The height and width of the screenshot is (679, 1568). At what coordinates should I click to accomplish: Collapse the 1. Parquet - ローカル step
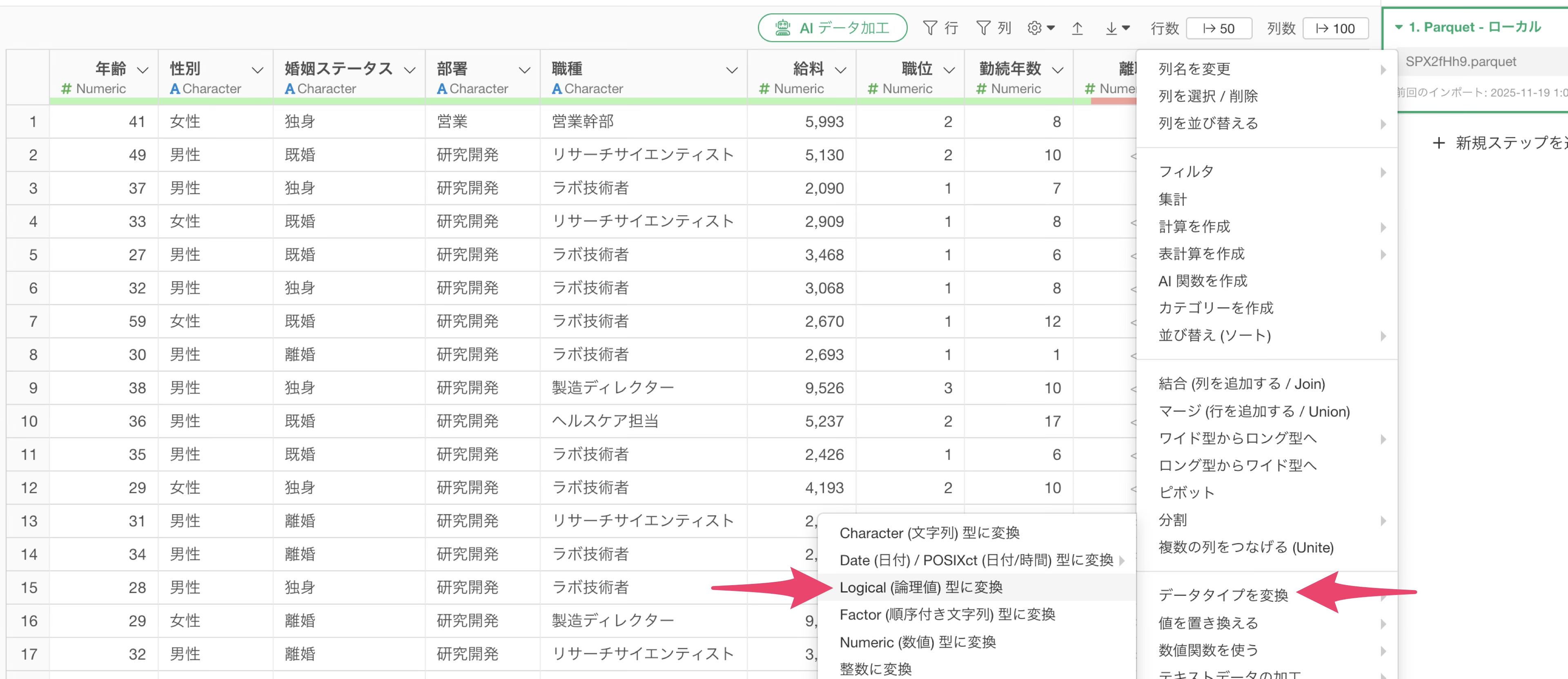coord(1399,27)
